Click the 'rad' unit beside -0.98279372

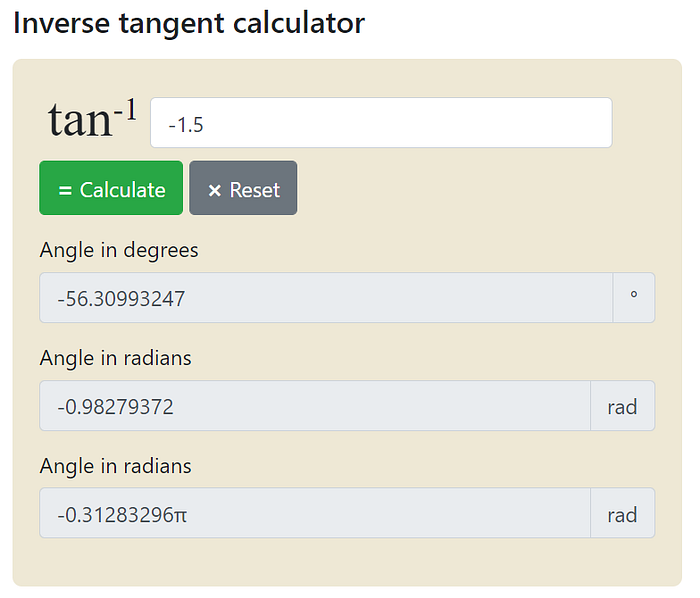tap(622, 406)
